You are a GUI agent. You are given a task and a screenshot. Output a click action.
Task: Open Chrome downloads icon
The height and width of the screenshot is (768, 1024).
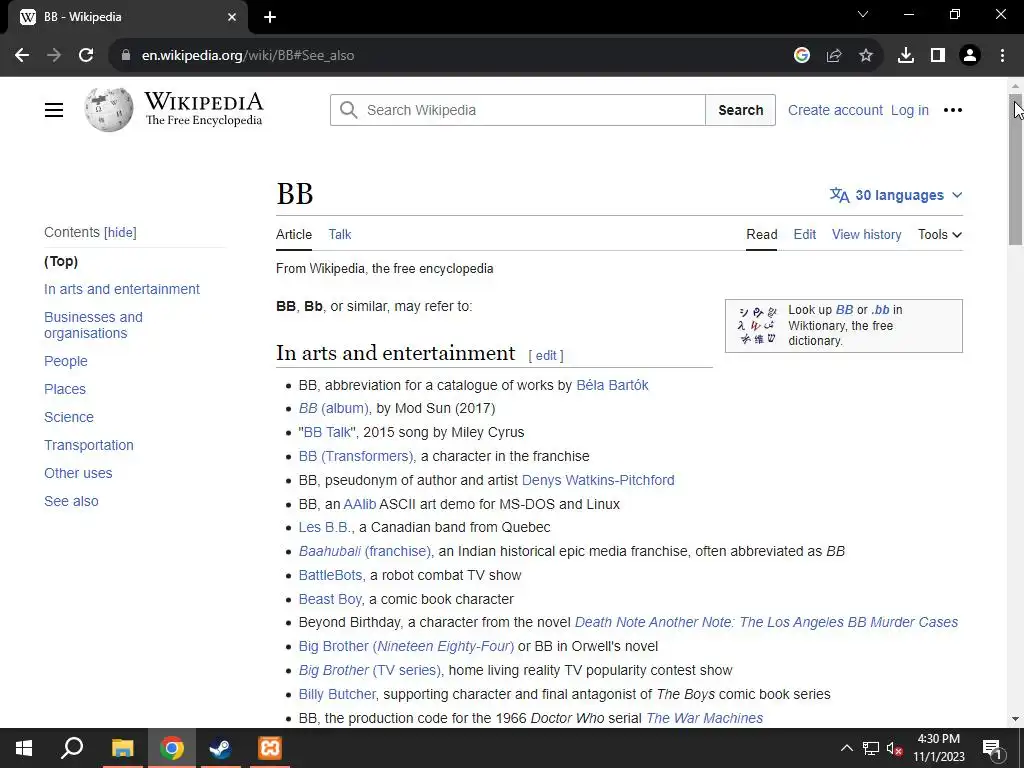tap(906, 56)
